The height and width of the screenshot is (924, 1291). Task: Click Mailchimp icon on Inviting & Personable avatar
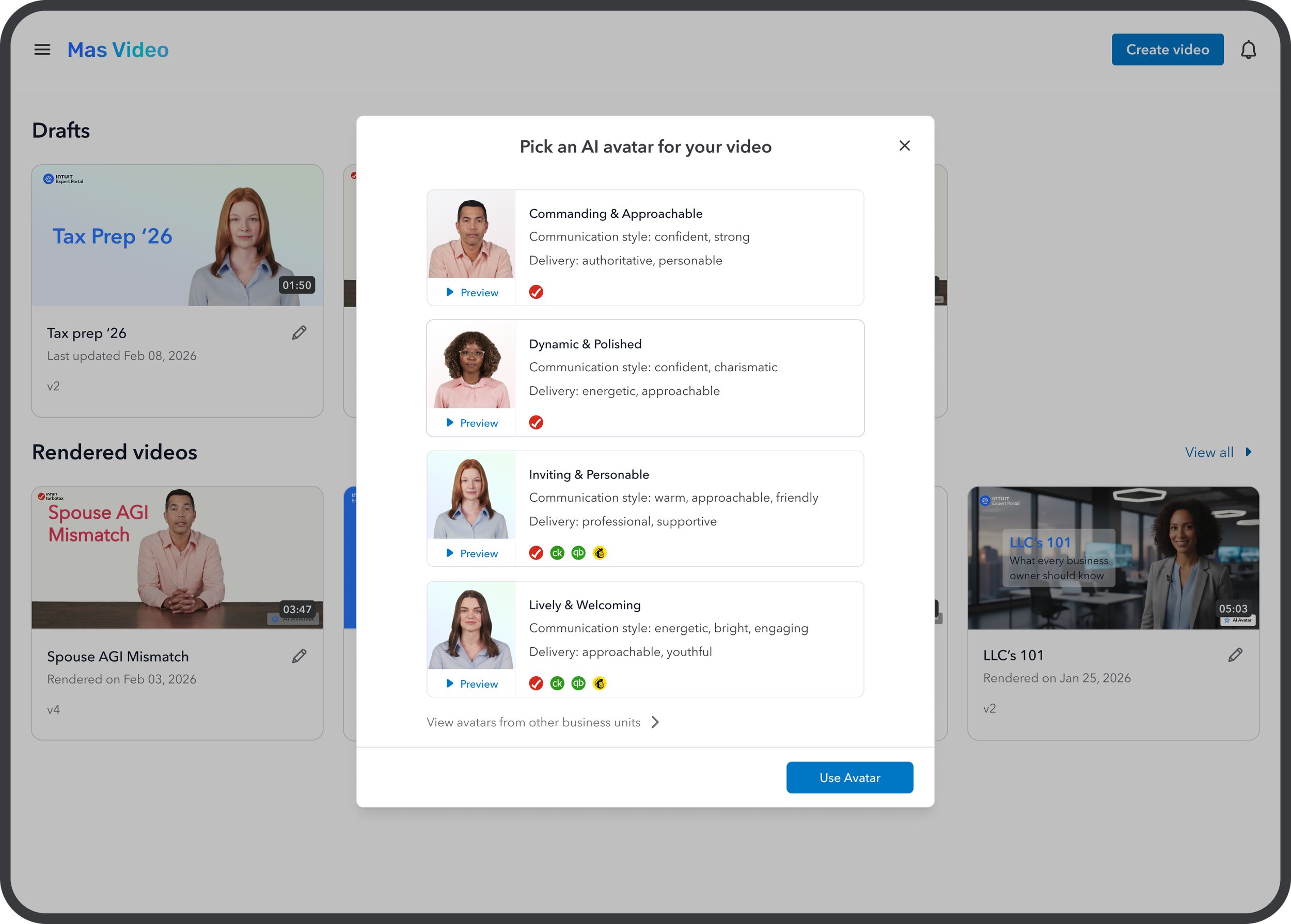click(x=599, y=552)
